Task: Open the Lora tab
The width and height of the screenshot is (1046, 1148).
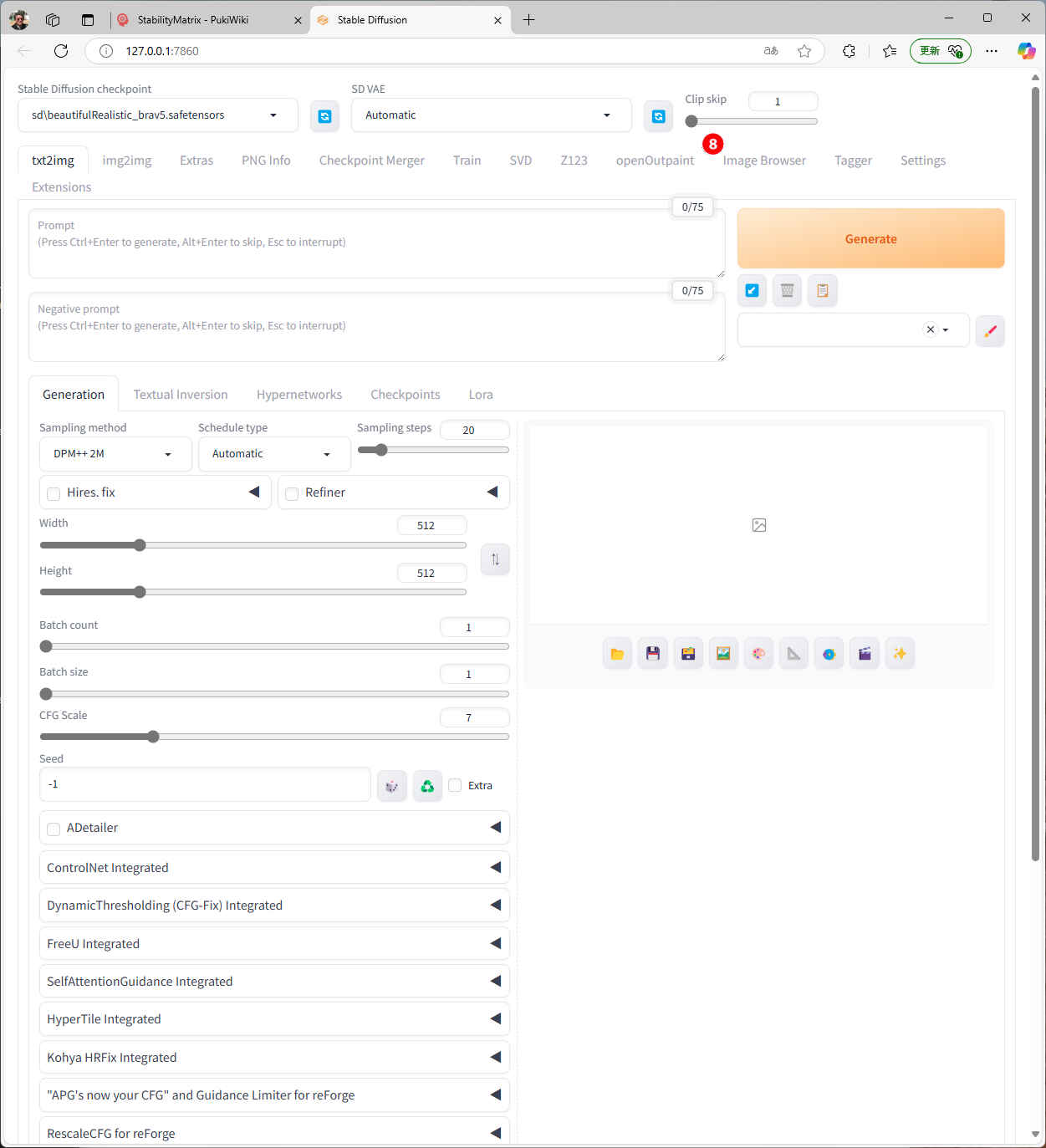Action: [480, 395]
